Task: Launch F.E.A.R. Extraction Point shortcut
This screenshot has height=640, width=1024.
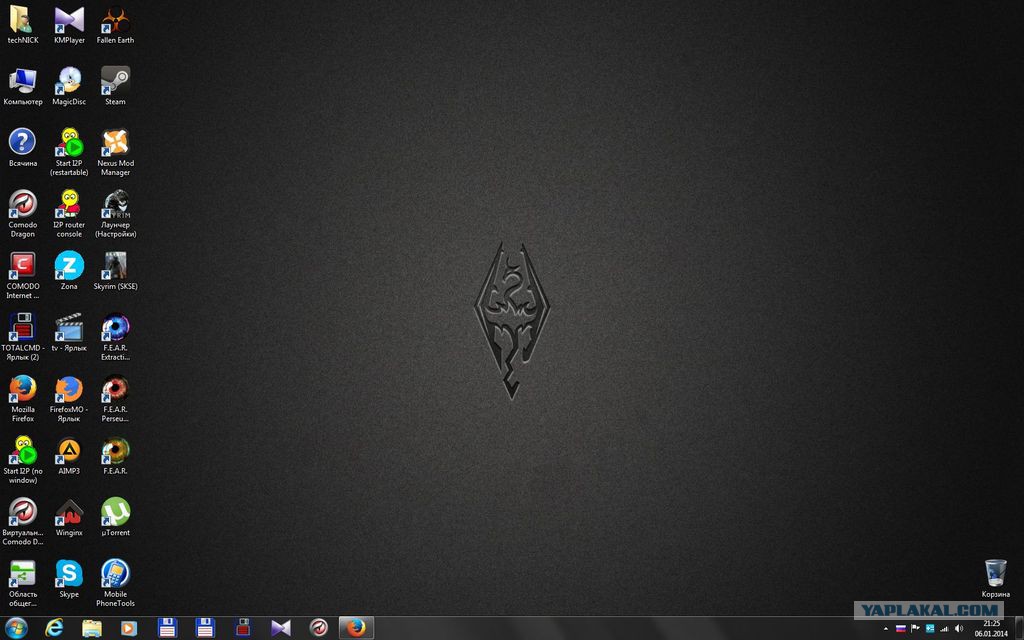Action: coord(116,336)
